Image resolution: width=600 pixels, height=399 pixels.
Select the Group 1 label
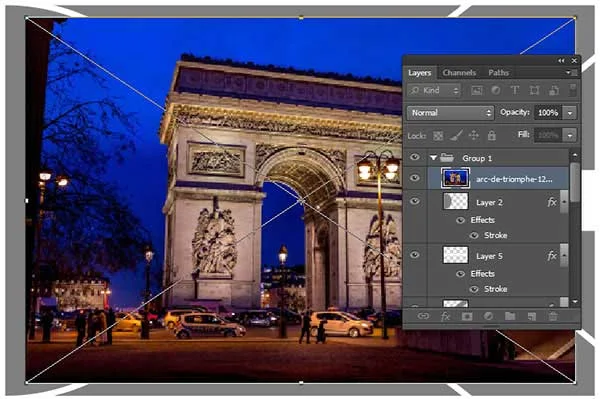pyautogui.click(x=477, y=158)
